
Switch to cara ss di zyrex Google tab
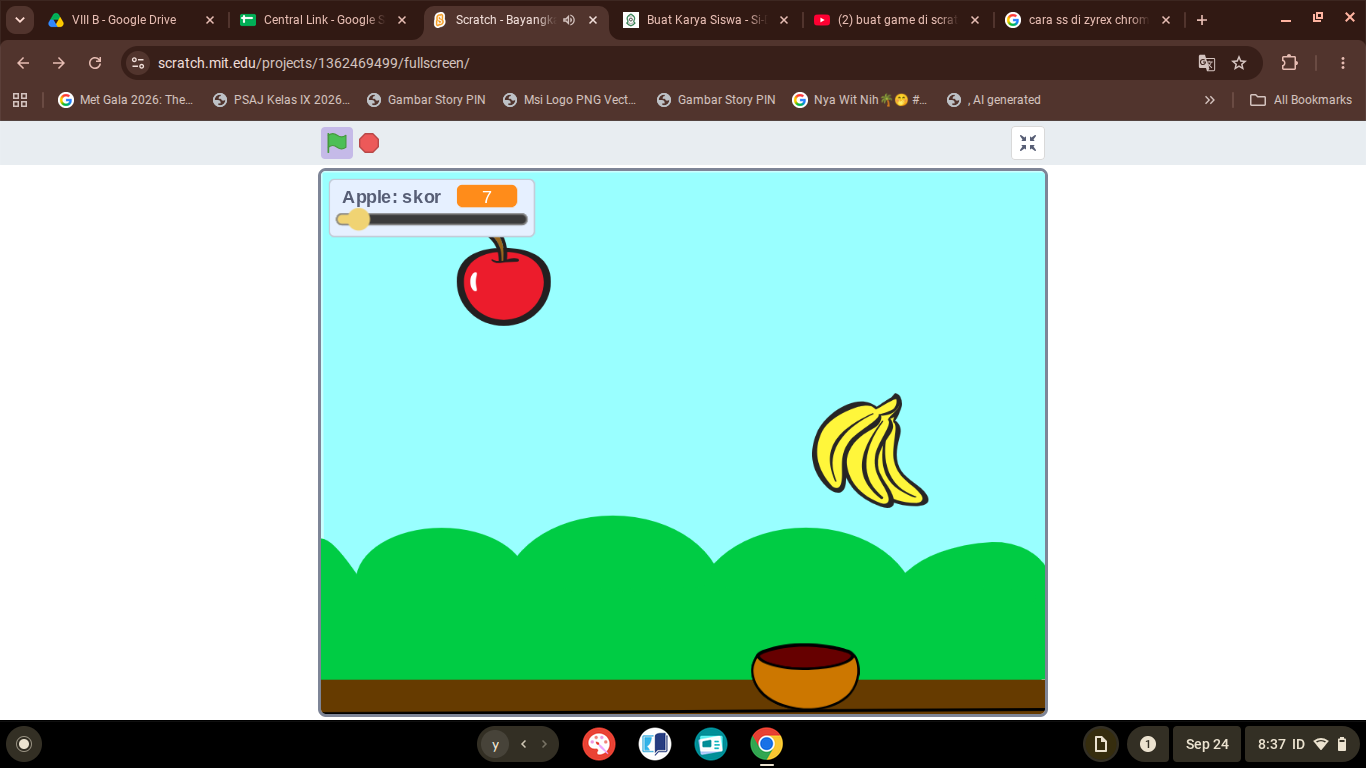pyautogui.click(x=1087, y=20)
